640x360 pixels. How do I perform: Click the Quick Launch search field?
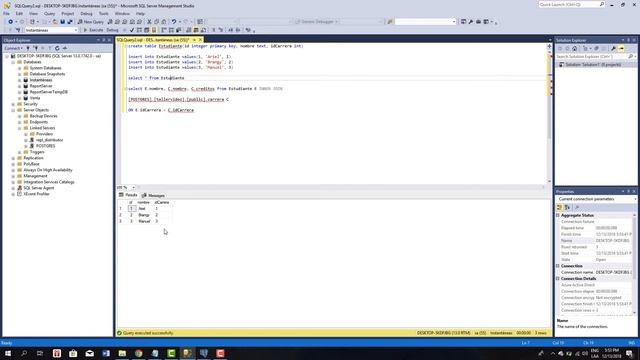[x=568, y=4]
